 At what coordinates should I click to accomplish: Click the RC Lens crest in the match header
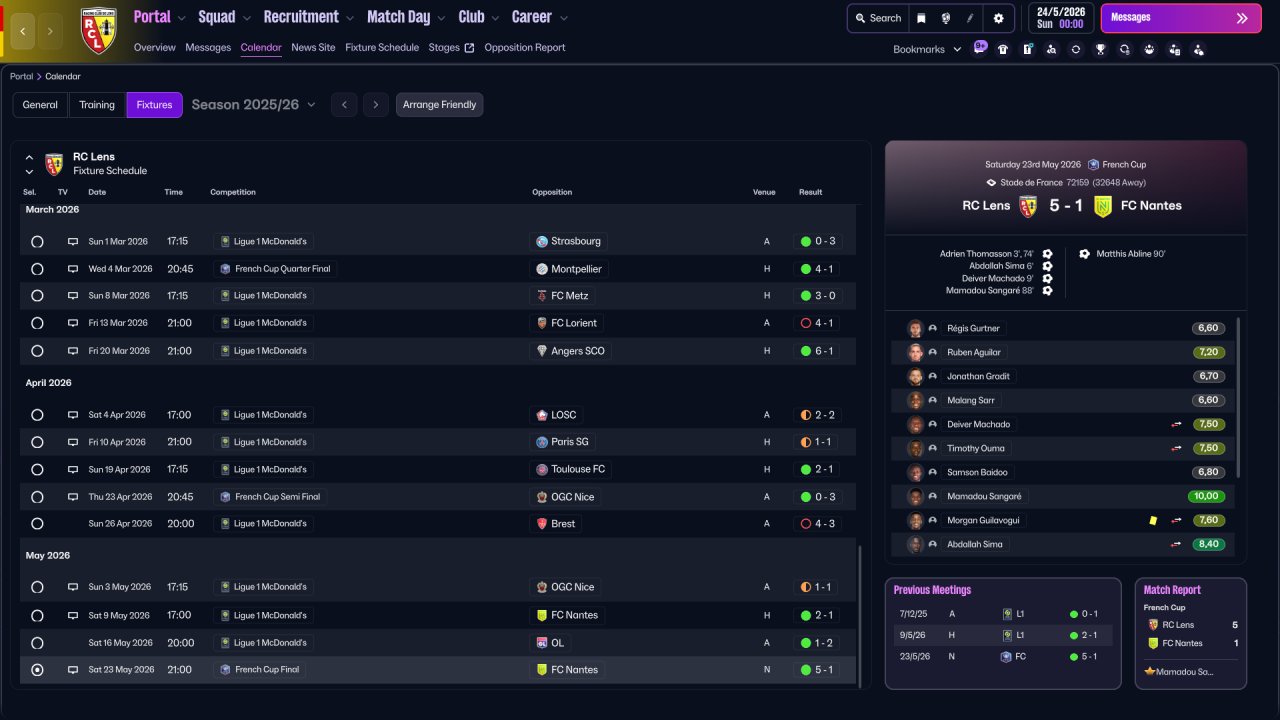pos(1028,206)
